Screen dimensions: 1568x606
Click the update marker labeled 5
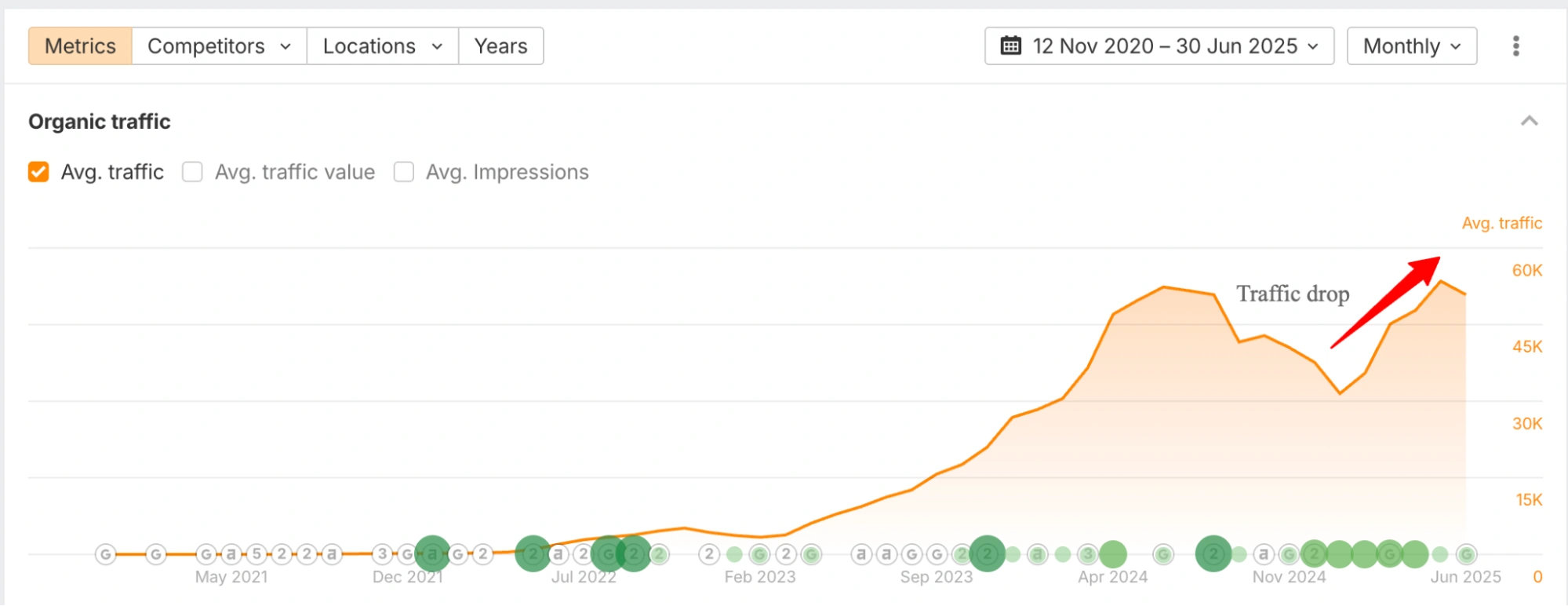pos(256,554)
